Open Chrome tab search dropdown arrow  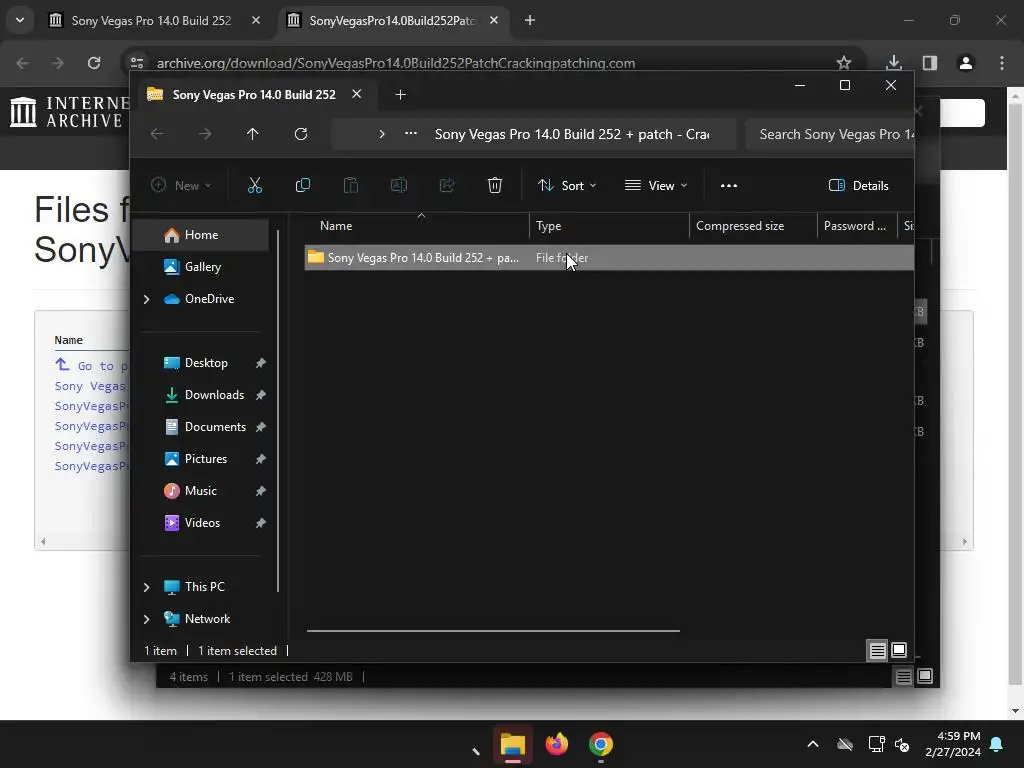click(20, 20)
